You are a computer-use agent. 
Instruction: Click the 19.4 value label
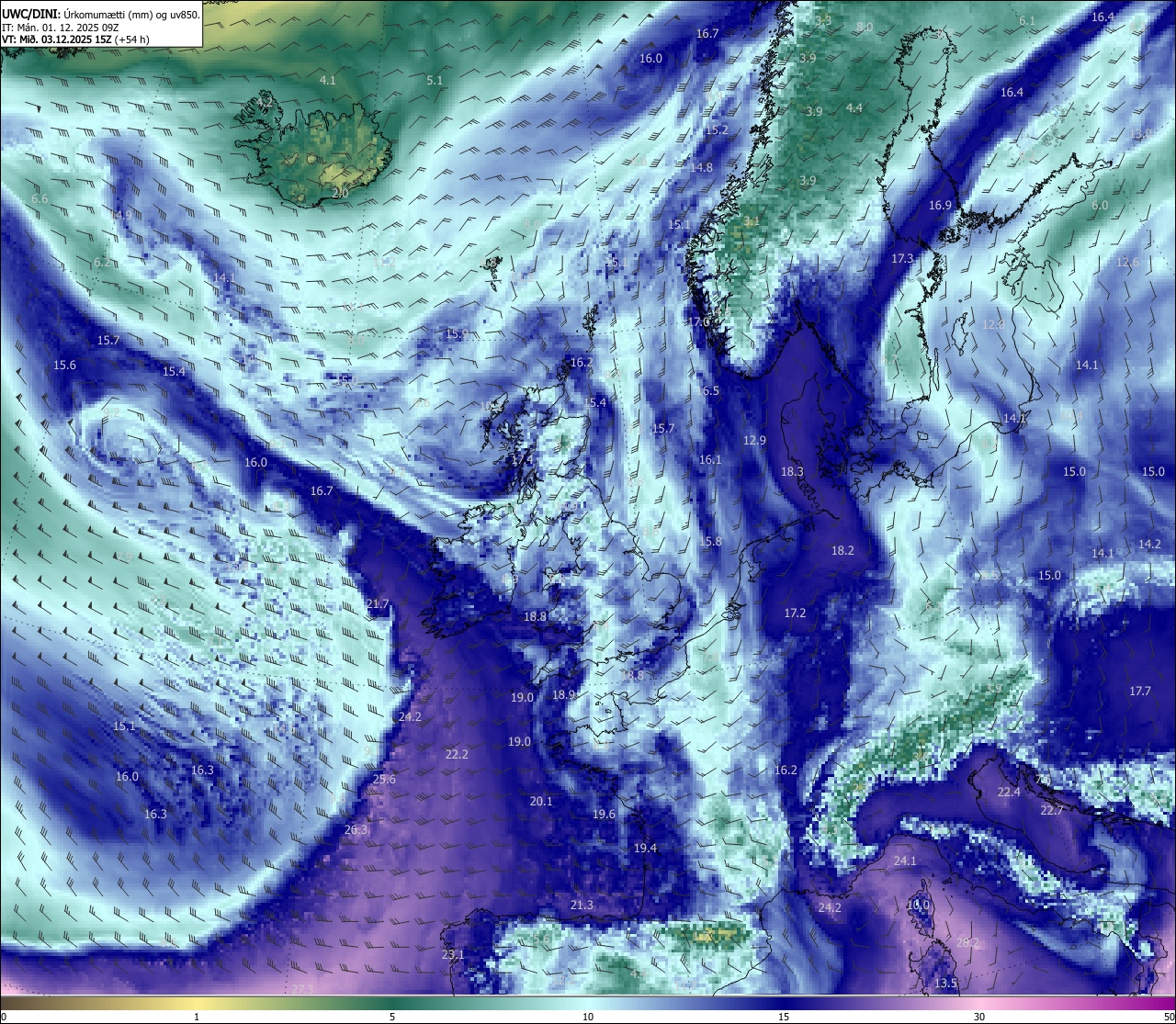pos(645,849)
